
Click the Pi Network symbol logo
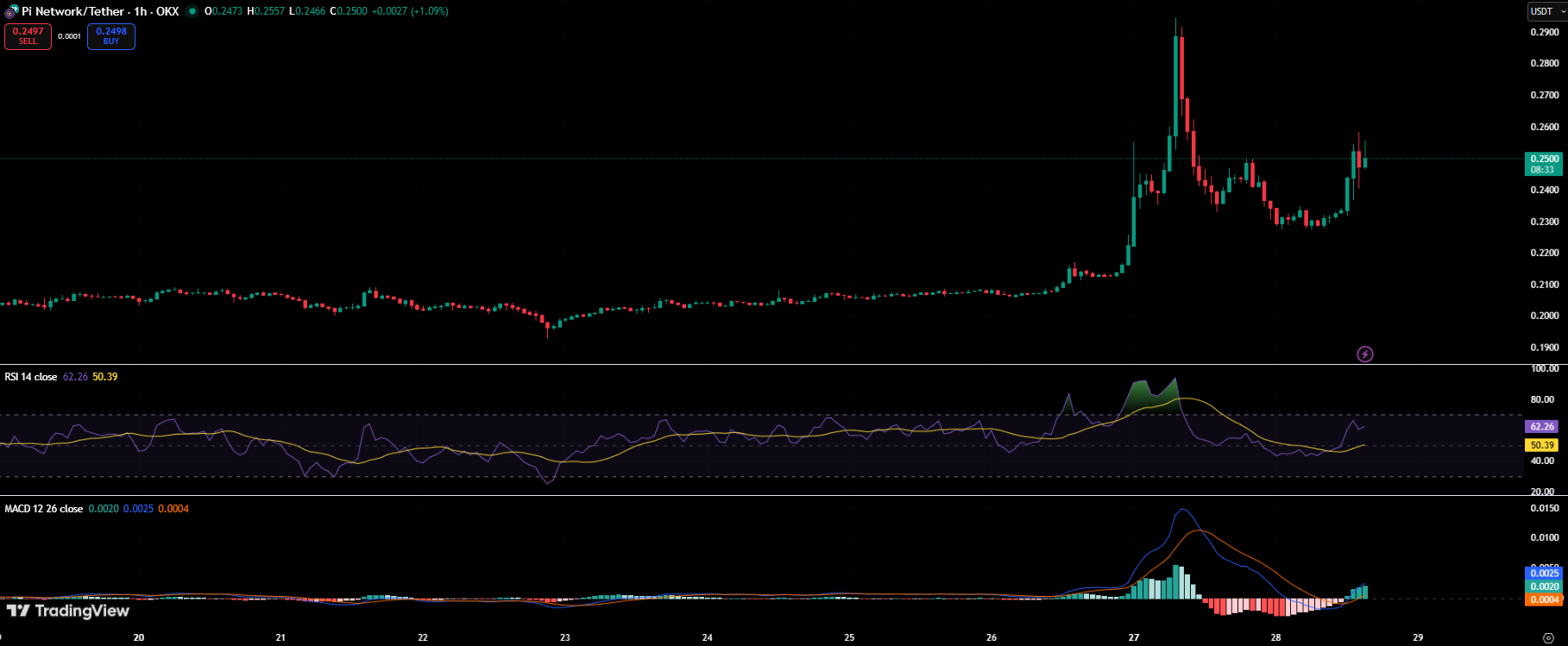click(11, 12)
